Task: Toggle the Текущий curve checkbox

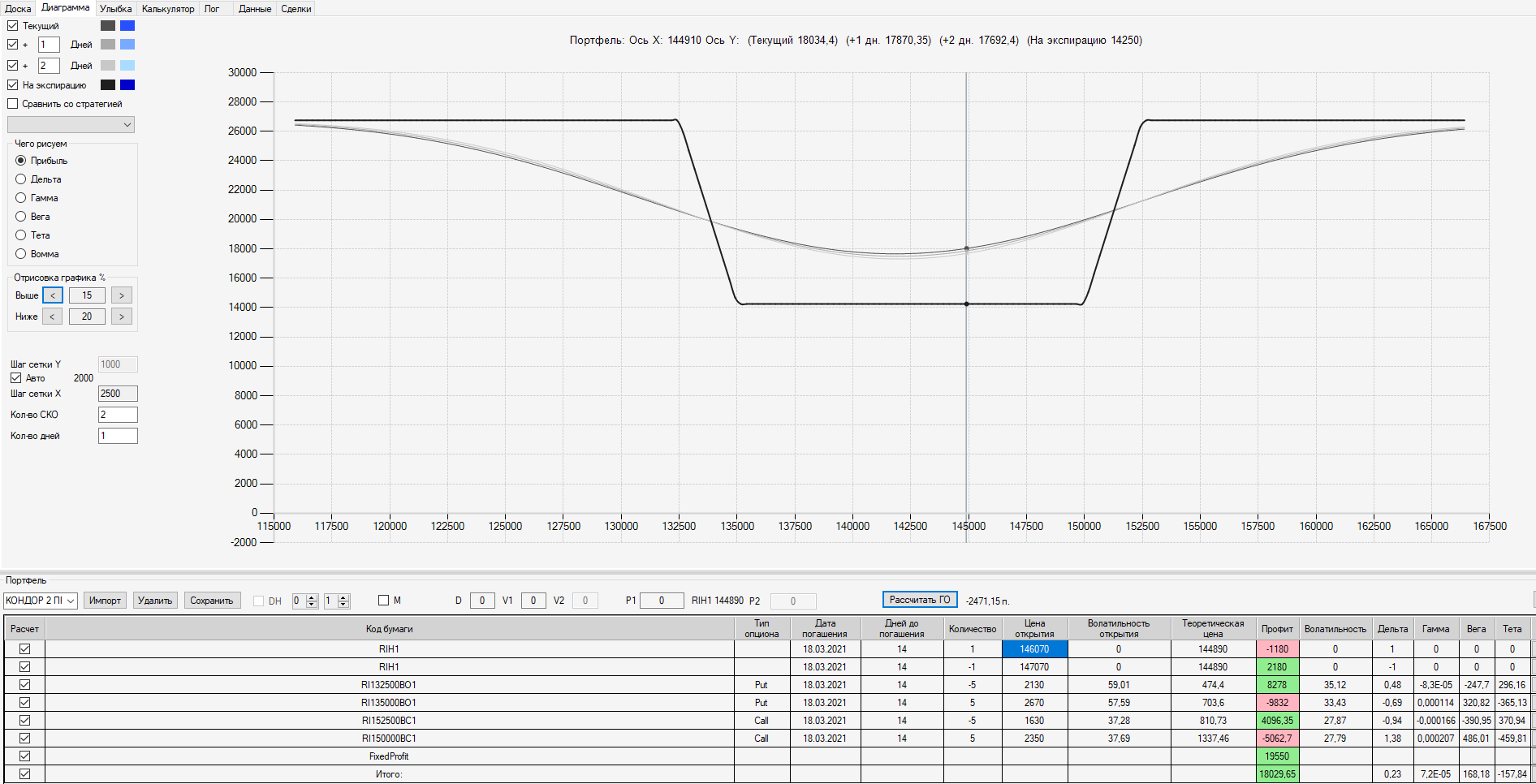Action: point(12,26)
